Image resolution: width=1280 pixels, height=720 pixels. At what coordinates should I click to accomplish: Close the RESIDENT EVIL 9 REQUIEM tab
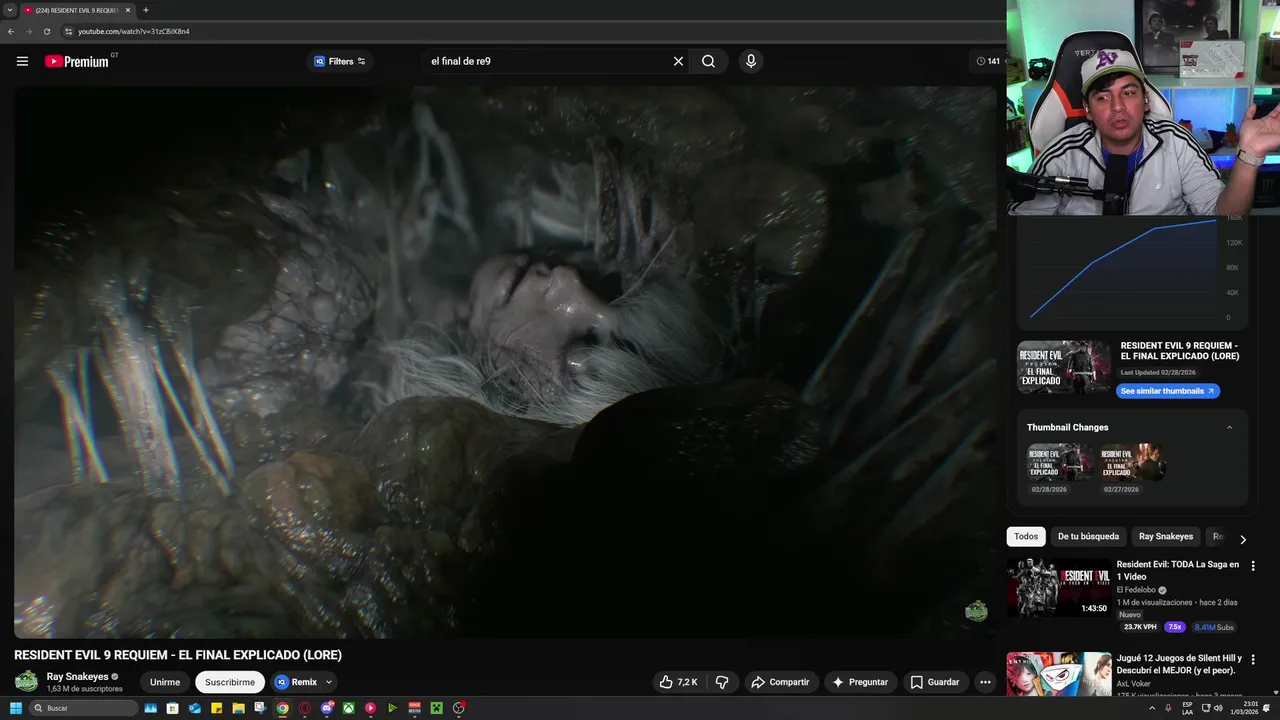(x=128, y=10)
